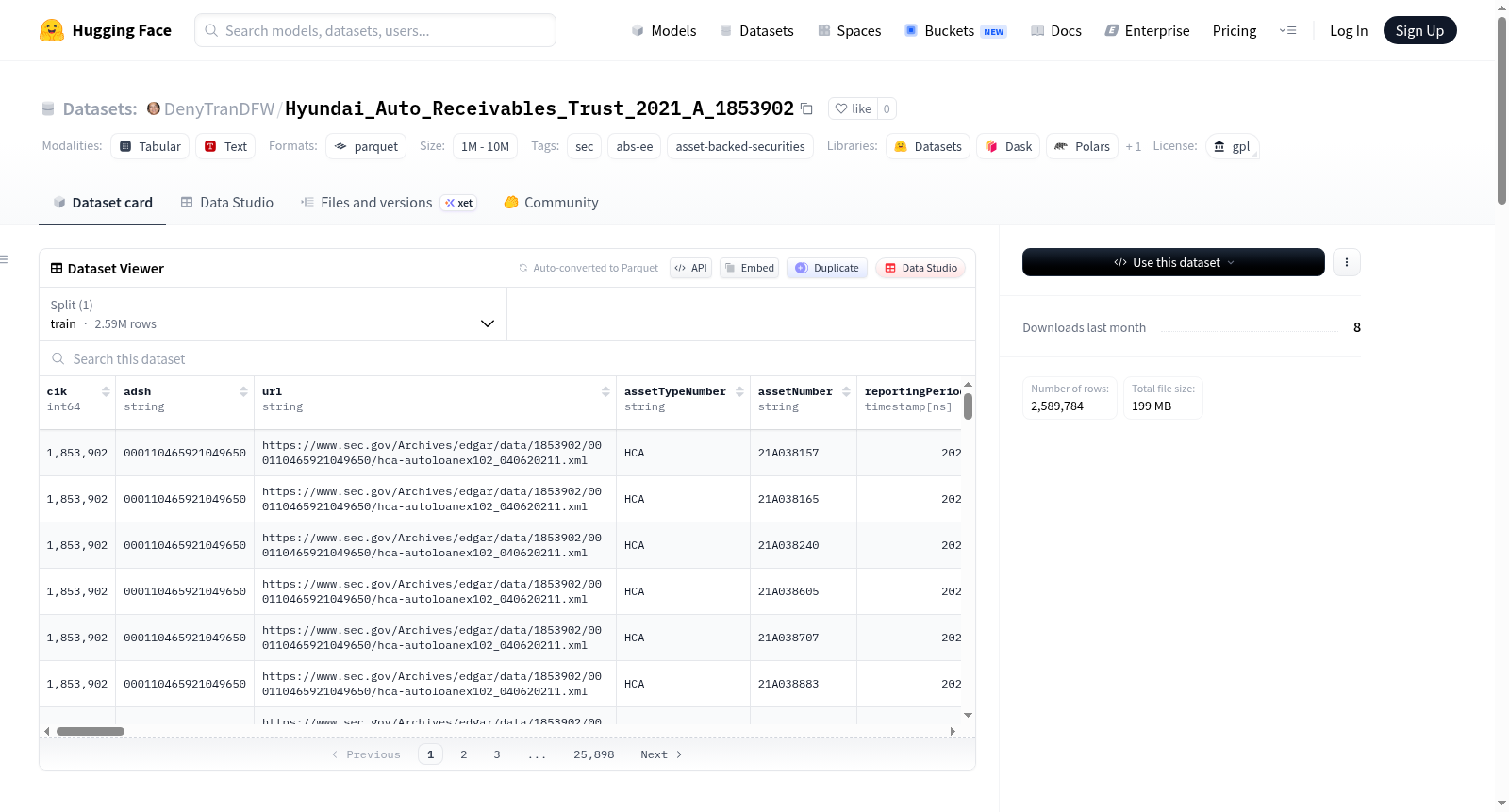Click the page vertical scrollbar thumb
Image resolution: width=1509 pixels, height=812 pixels.
point(1501,109)
